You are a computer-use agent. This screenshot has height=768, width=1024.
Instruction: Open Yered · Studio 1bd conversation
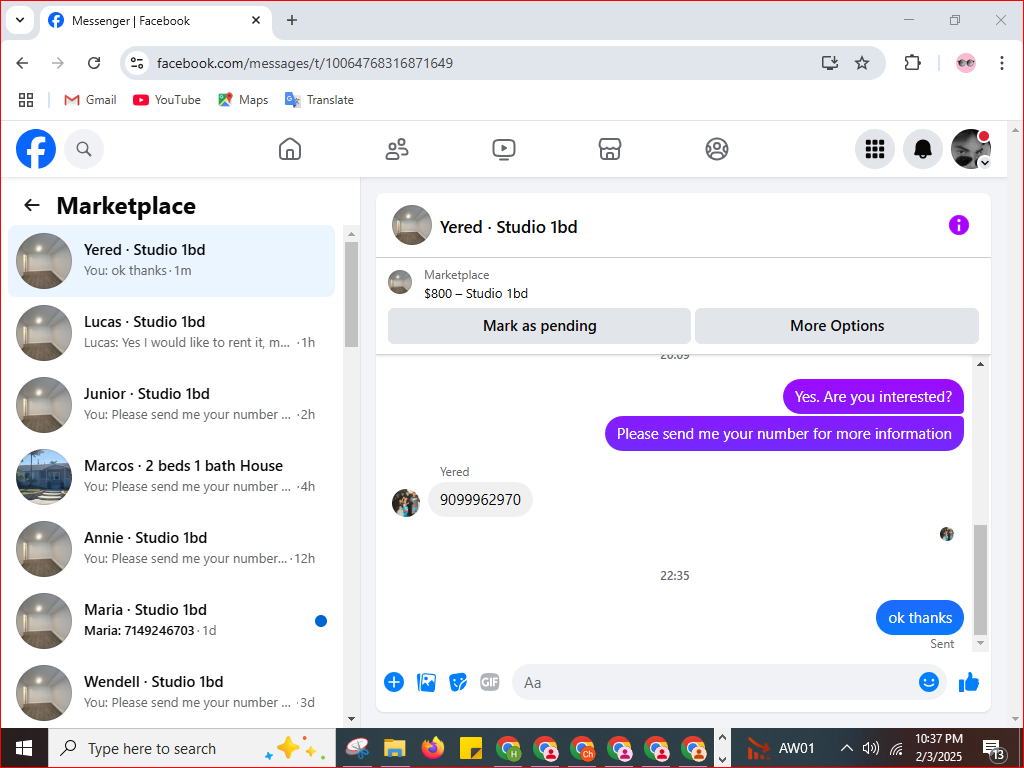pyautogui.click(x=172, y=261)
